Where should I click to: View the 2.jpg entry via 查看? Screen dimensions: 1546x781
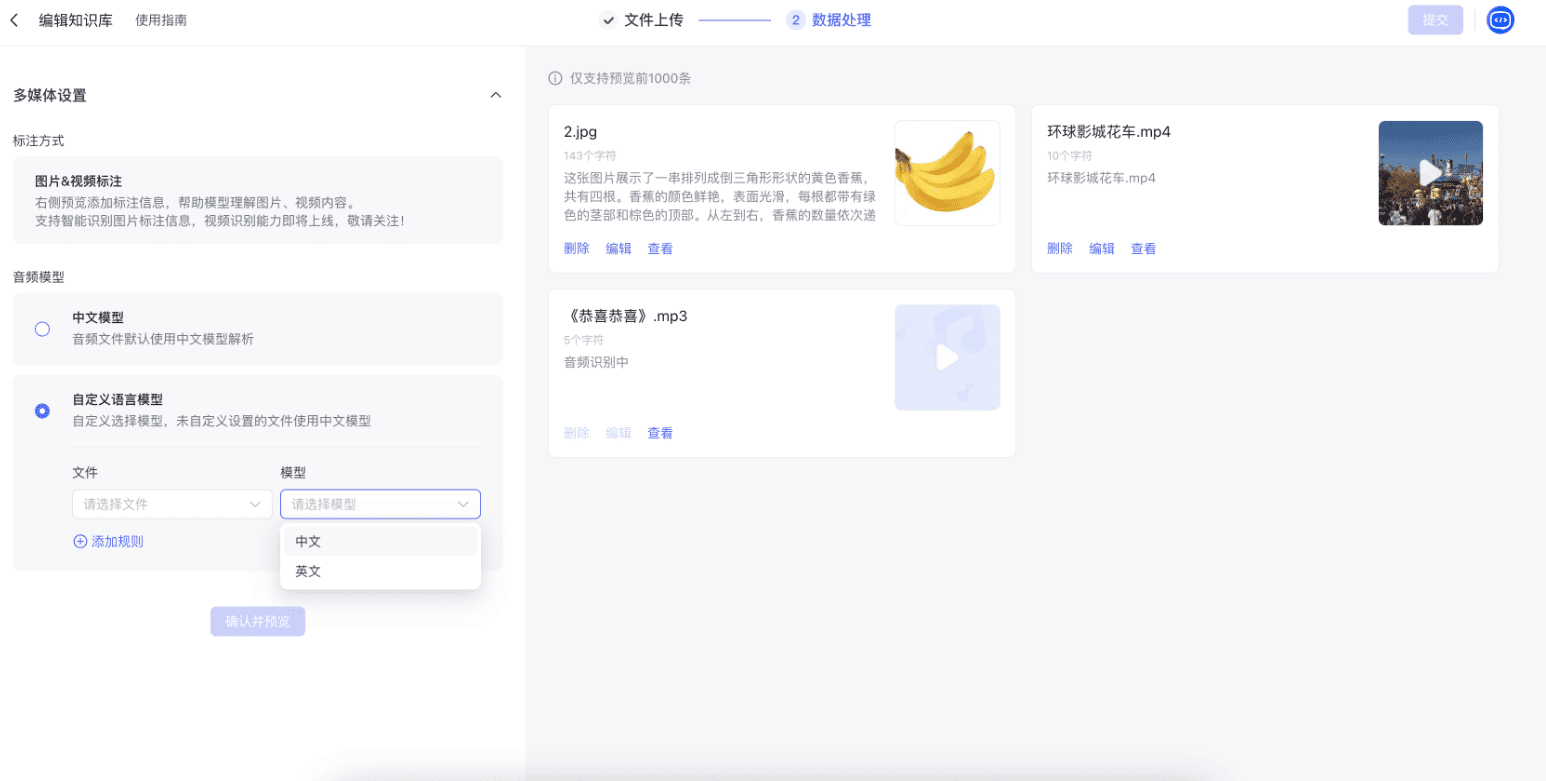660,249
